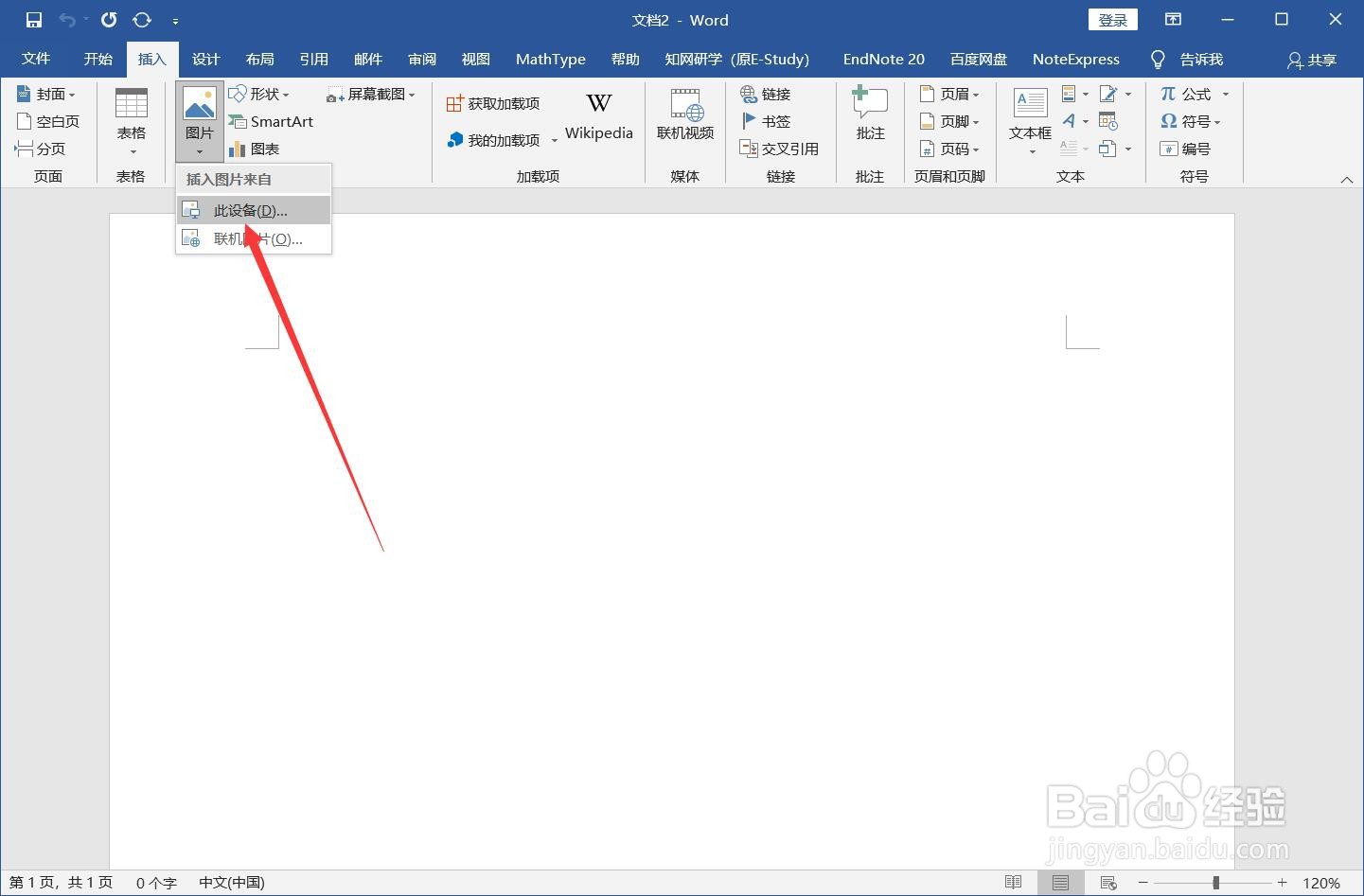Viewport: 1364px width, 896px height.
Task: Insert a 交叉引用 cross-reference
Action: (x=779, y=149)
